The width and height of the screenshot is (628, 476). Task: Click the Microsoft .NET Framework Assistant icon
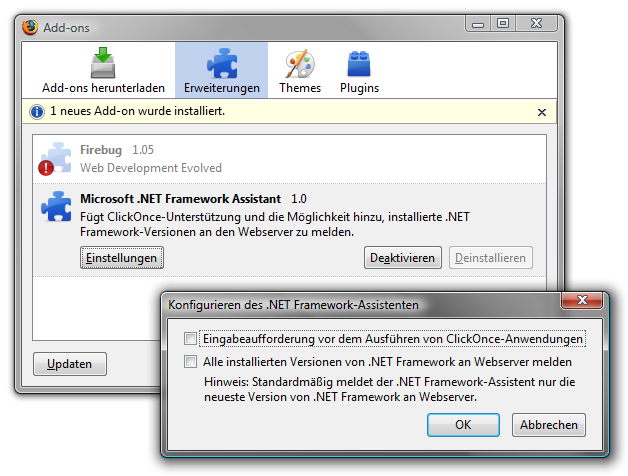coord(55,207)
